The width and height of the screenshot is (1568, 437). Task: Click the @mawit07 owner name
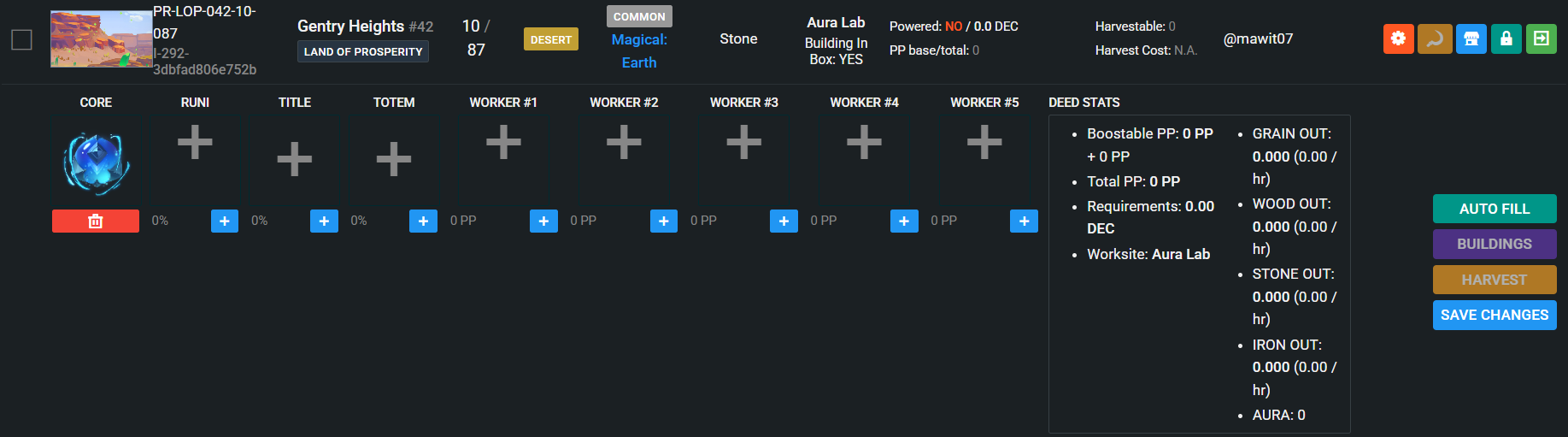click(x=1258, y=38)
